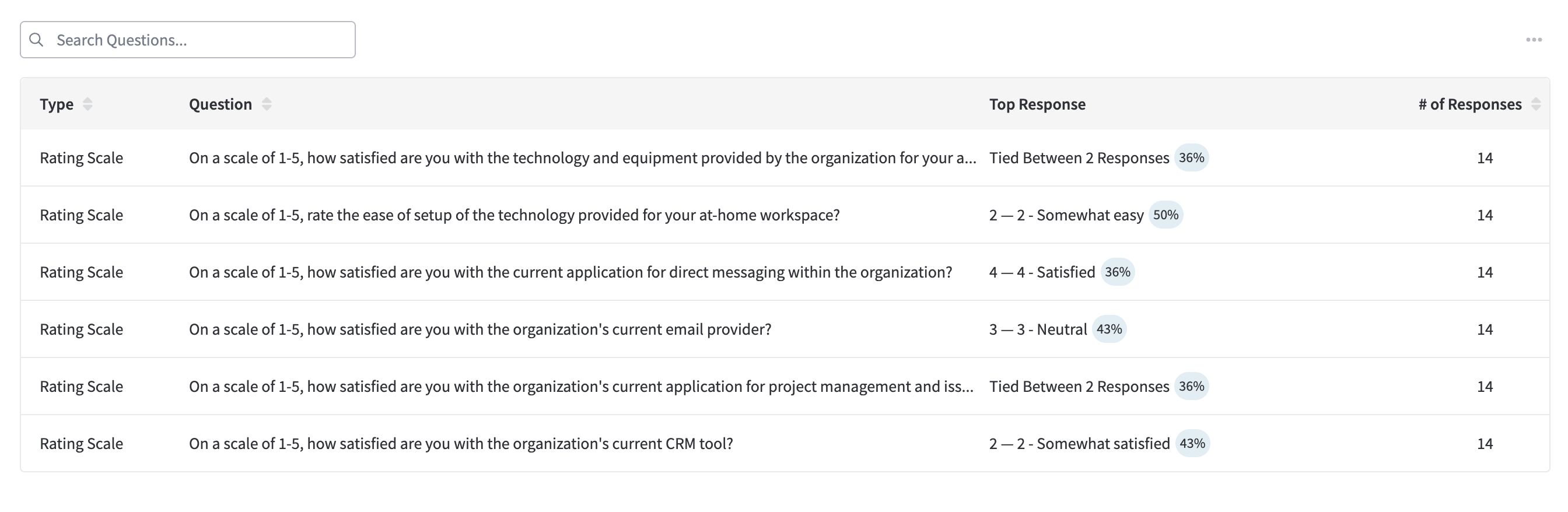Focus the Search Questions input field
The image size is (1568, 512).
coord(187,40)
